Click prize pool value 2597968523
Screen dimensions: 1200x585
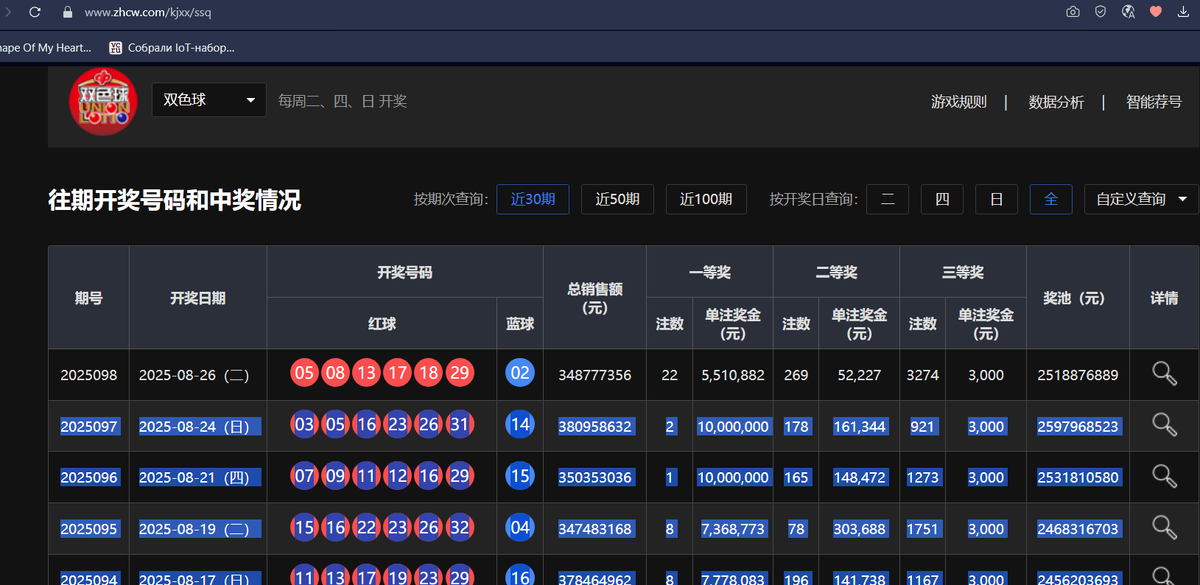tap(1078, 426)
